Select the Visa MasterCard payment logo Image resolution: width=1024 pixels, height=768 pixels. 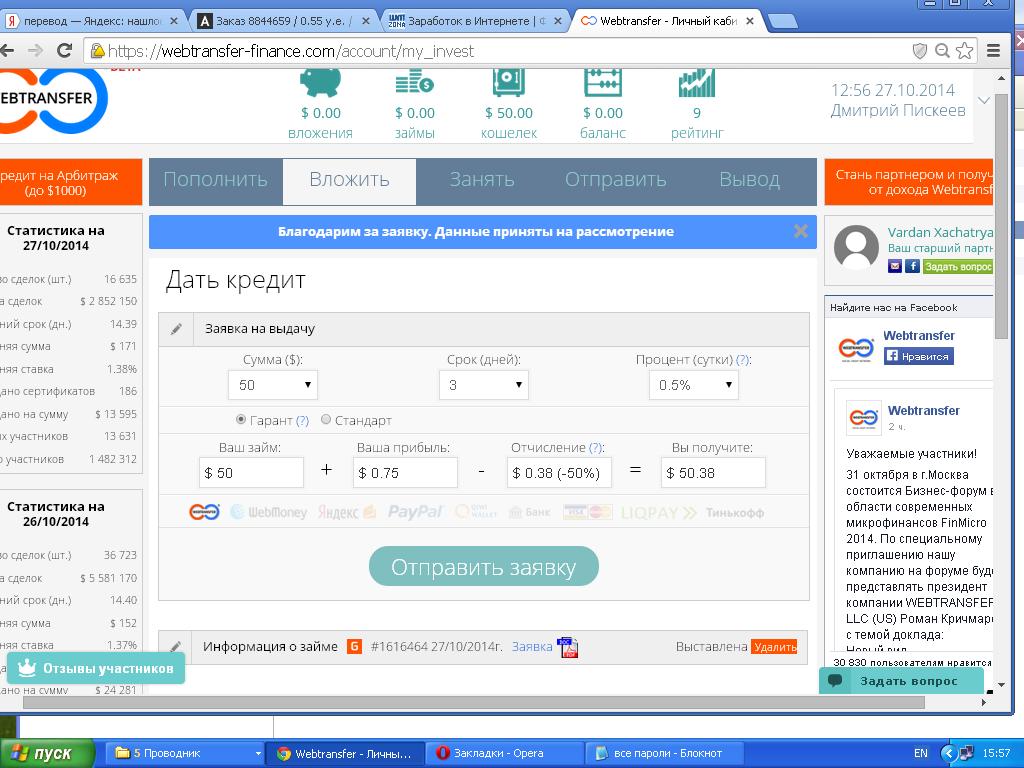pyautogui.click(x=587, y=513)
